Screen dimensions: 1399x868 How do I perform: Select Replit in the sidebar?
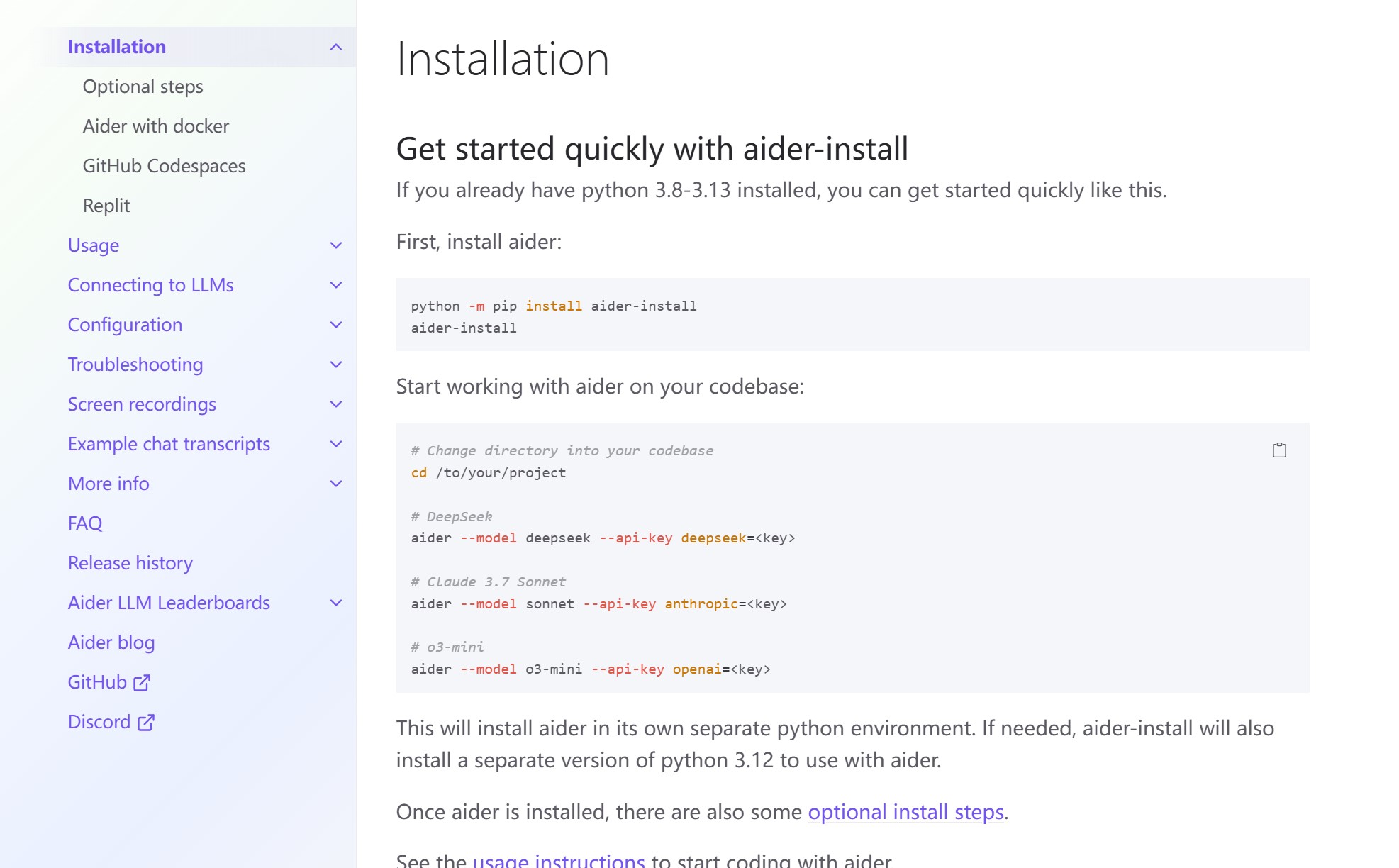106,206
